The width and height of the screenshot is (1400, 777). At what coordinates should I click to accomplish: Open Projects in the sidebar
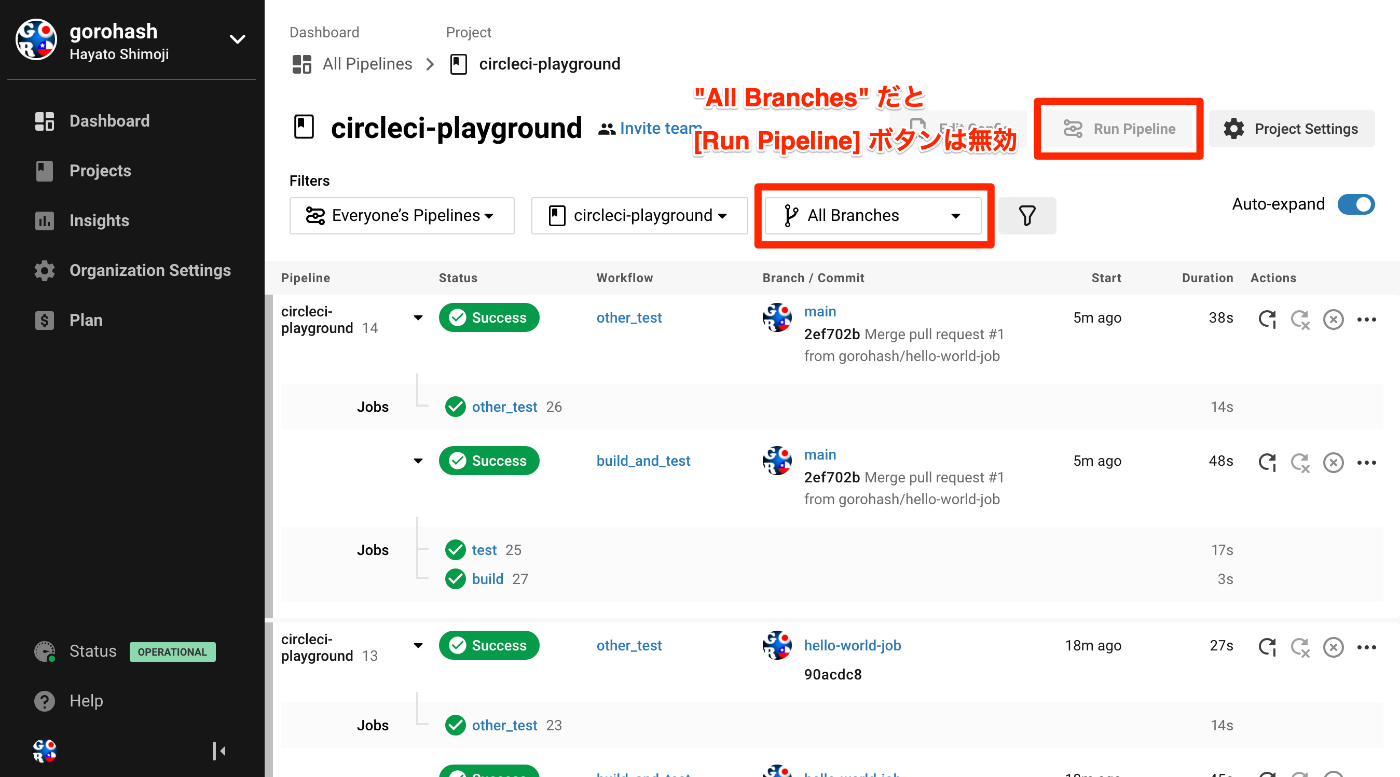tap(100, 171)
